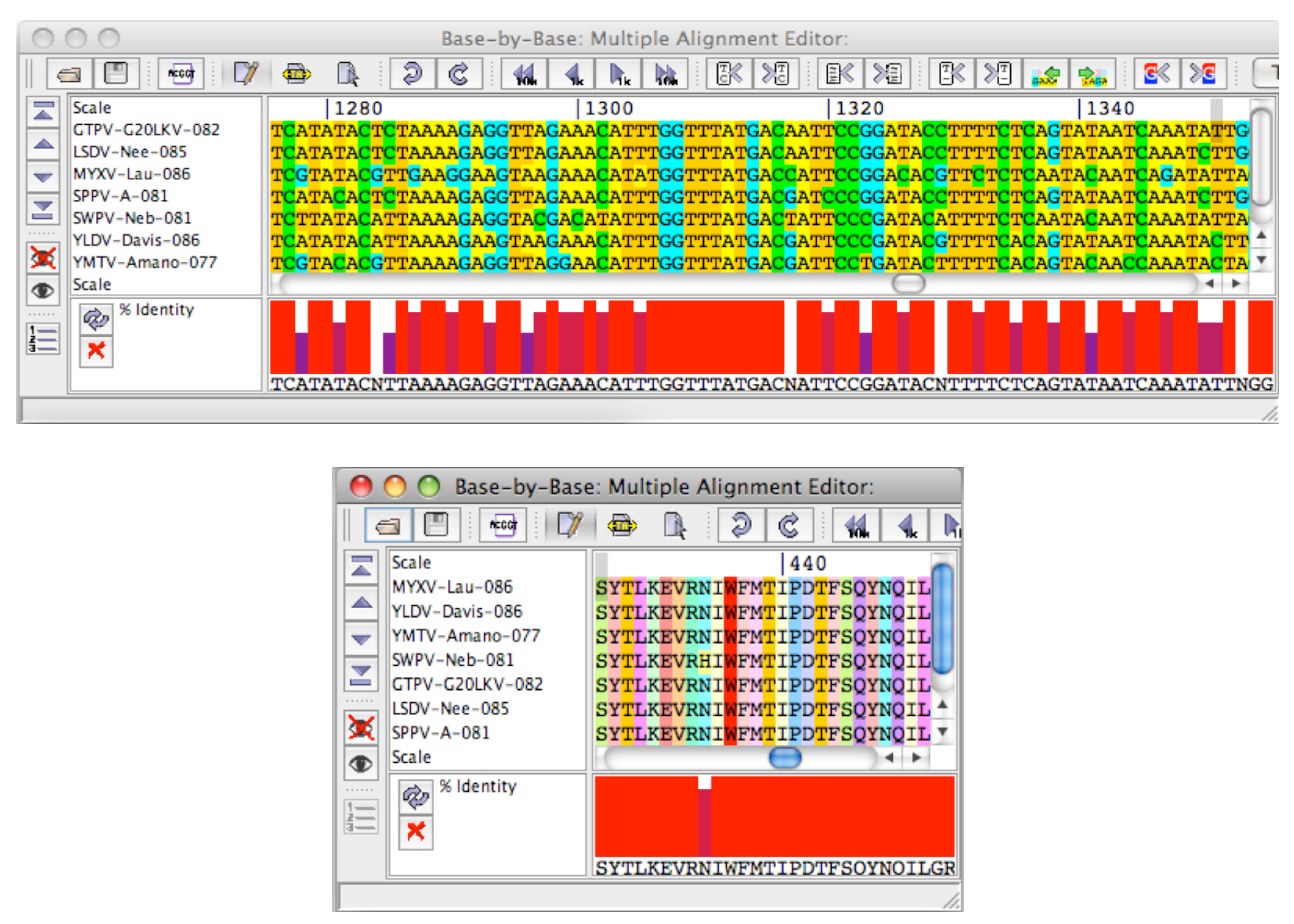Click horizontal scrollbar thumb in the DNA window
Viewport: 1294px width, 924px height.
point(908,283)
